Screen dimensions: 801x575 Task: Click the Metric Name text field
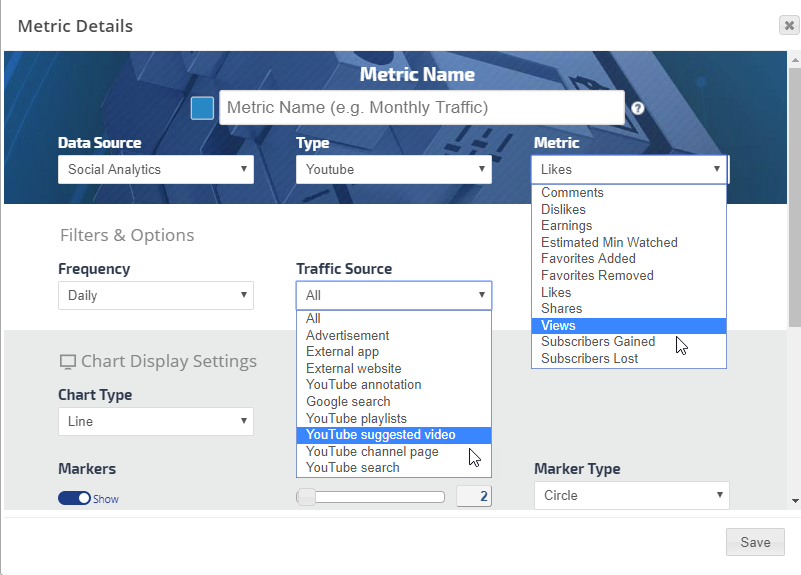(x=421, y=107)
